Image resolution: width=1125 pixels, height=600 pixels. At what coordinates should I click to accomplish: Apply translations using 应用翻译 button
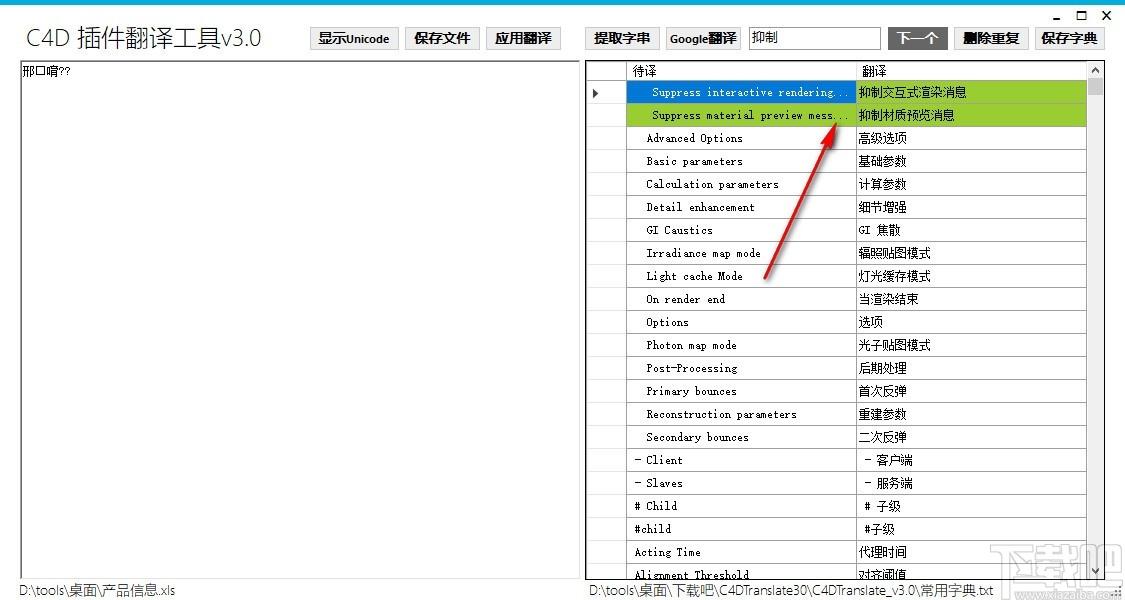(x=523, y=39)
